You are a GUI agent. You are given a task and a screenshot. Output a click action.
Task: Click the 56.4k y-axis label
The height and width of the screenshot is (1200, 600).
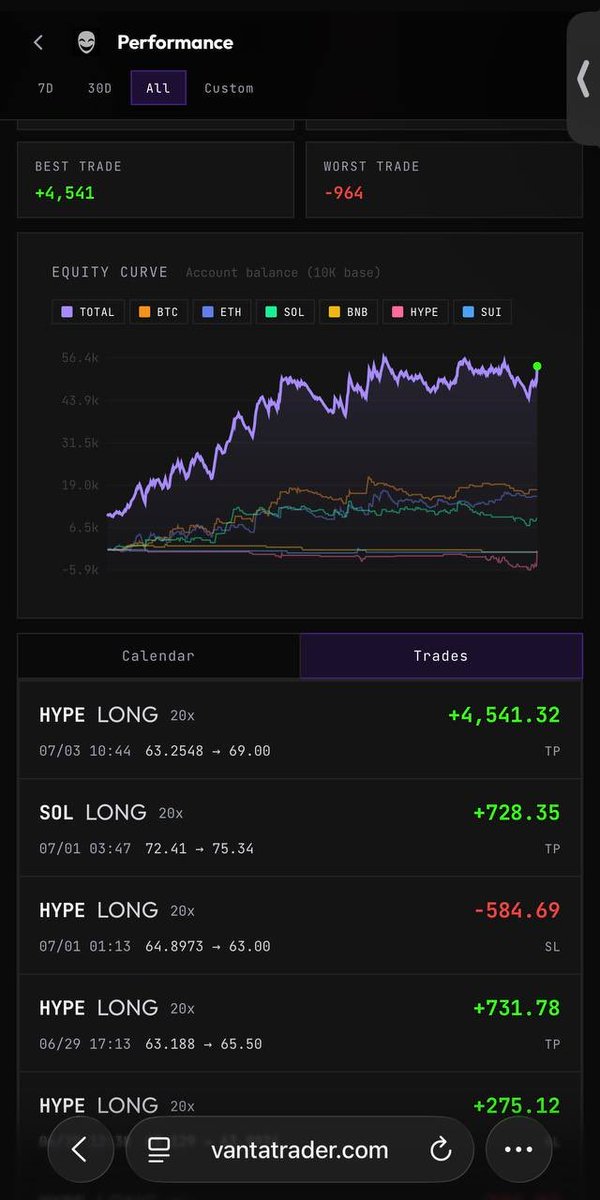(x=79, y=358)
